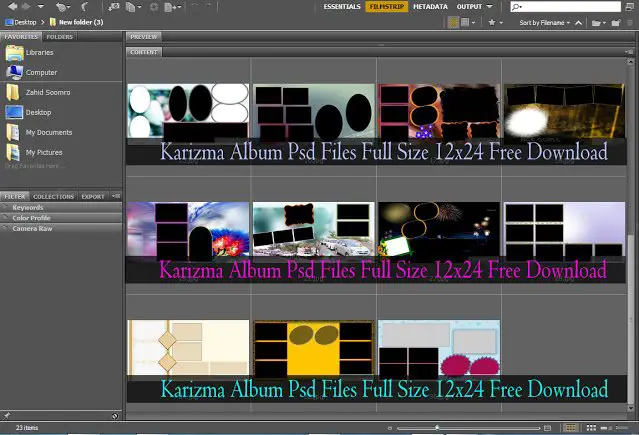Select the Filter panel tab
The width and height of the screenshot is (639, 435).
pyautogui.click(x=15, y=197)
